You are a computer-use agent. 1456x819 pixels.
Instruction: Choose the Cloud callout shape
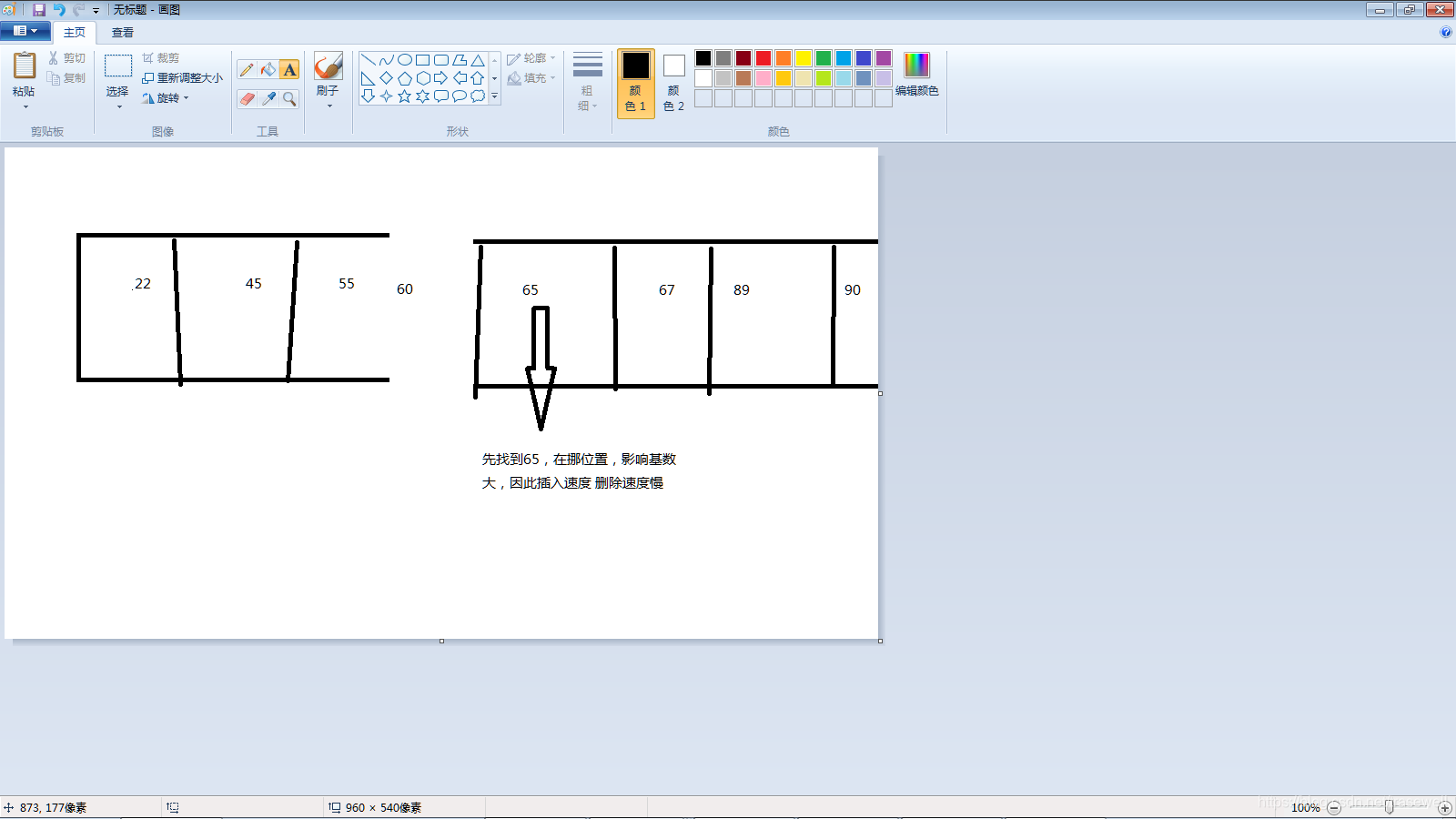(x=478, y=96)
